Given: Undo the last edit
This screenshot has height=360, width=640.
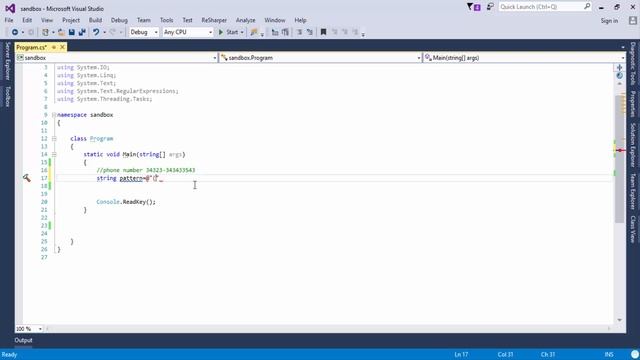Looking at the screenshot, I should coord(96,32).
